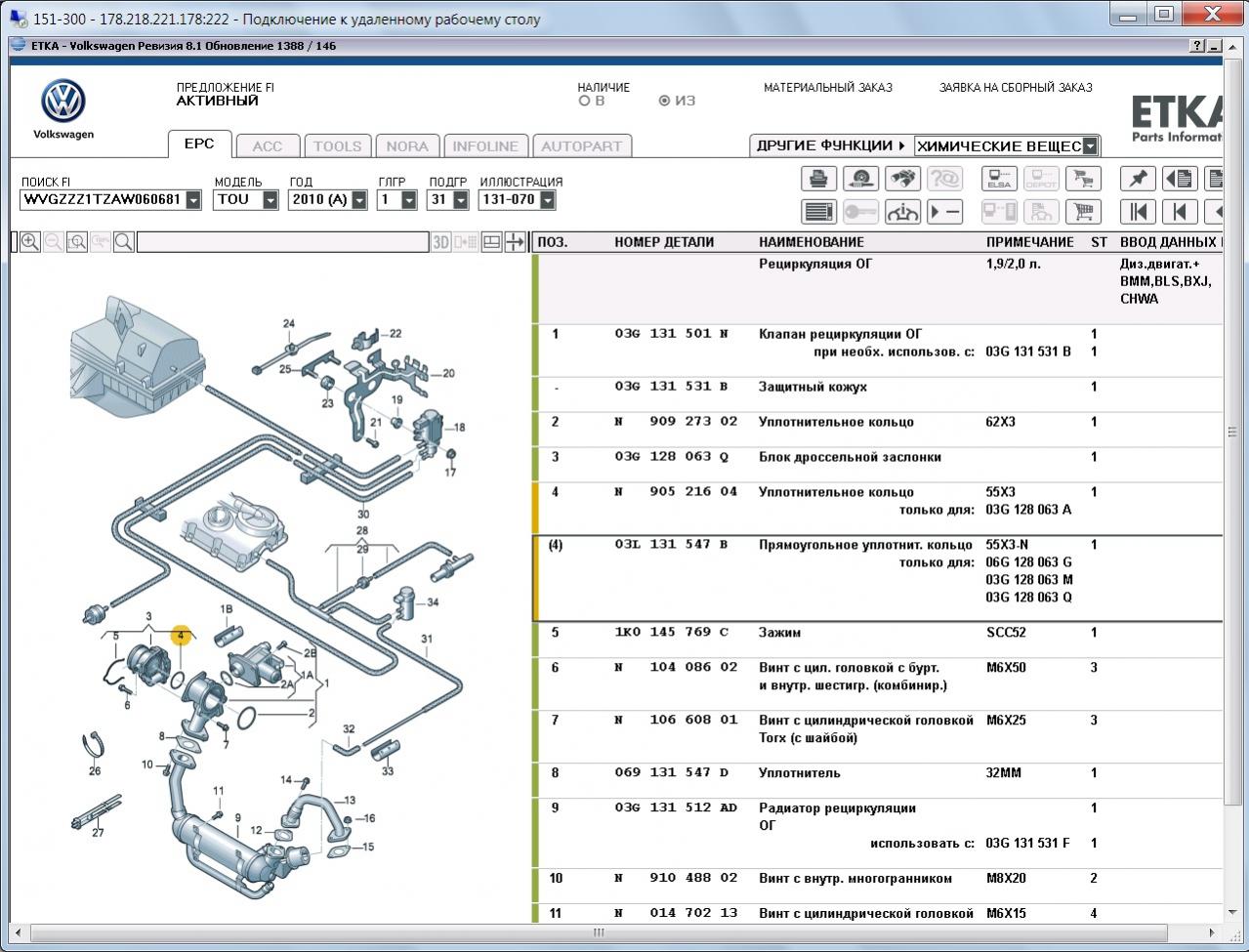Open the ELSA link button
Image resolution: width=1249 pixels, height=952 pixels.
pos(999,179)
